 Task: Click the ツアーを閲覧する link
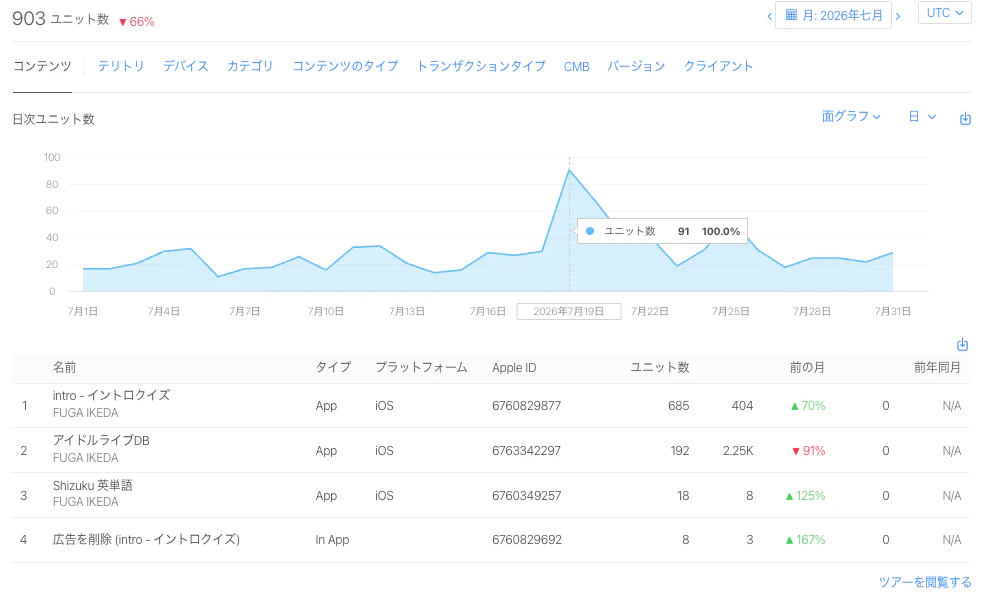pyautogui.click(x=925, y=582)
